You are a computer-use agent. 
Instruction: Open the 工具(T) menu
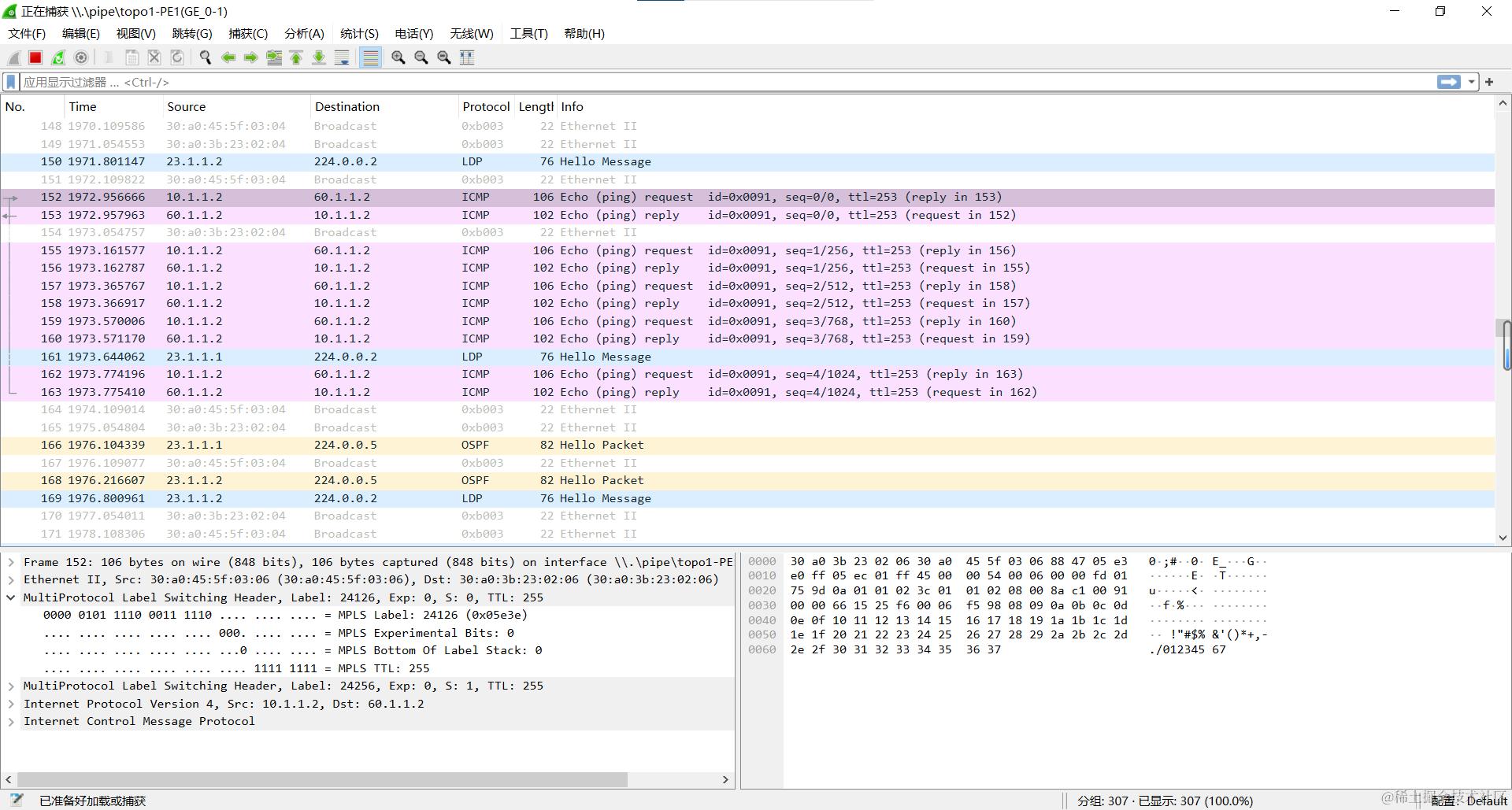[528, 34]
